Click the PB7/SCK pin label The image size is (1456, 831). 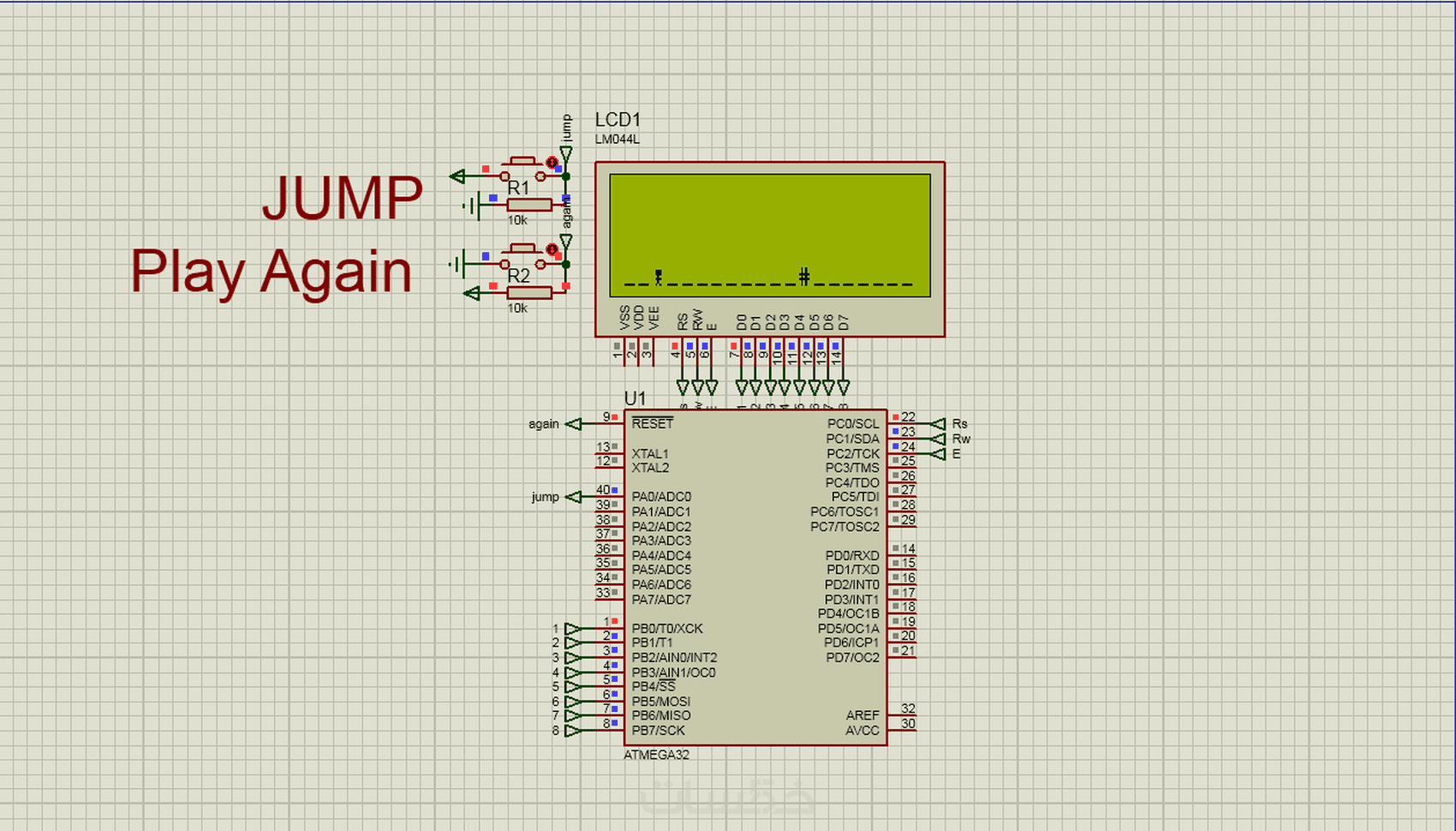pos(659,731)
